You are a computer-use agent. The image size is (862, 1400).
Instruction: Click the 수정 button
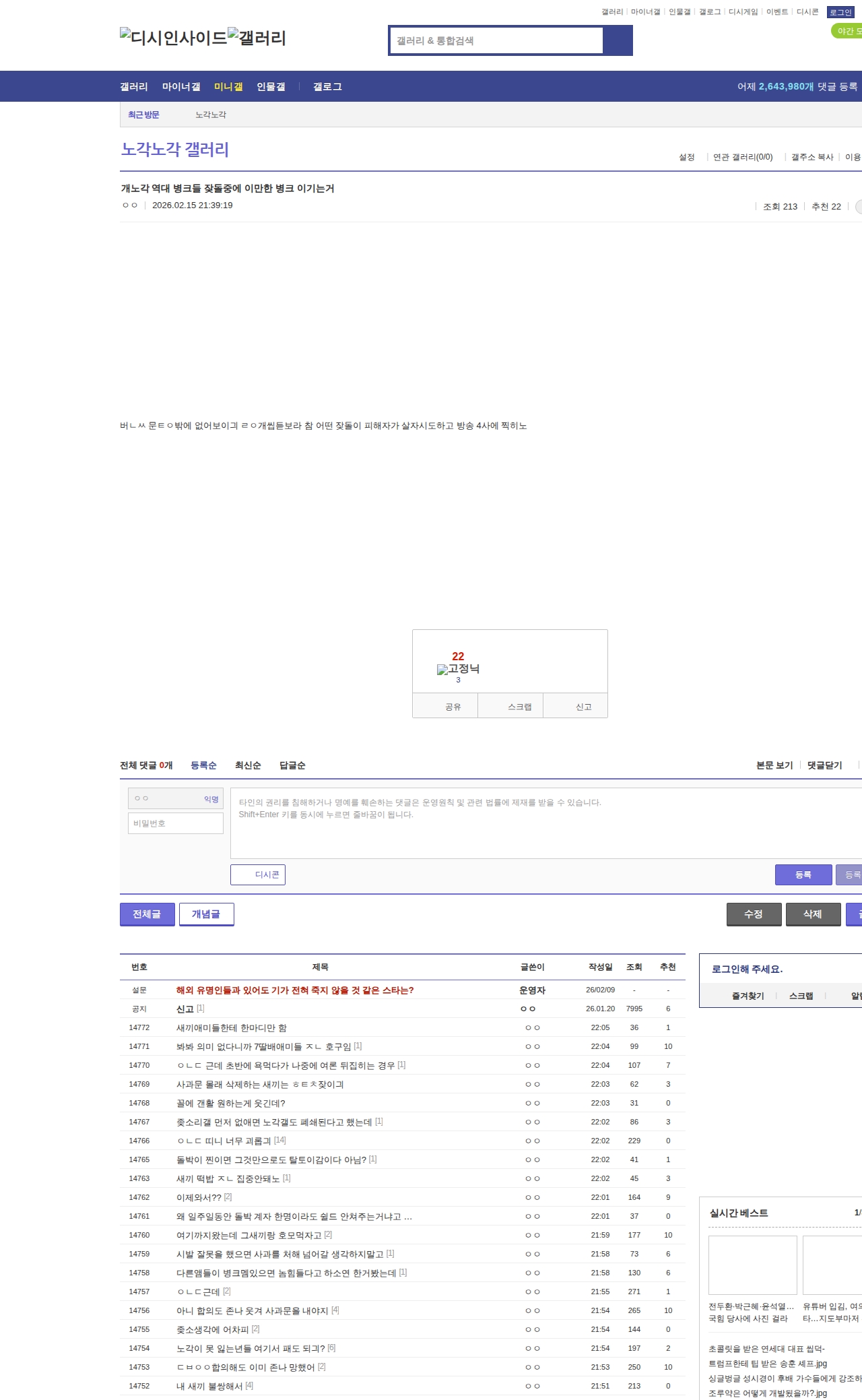click(754, 914)
